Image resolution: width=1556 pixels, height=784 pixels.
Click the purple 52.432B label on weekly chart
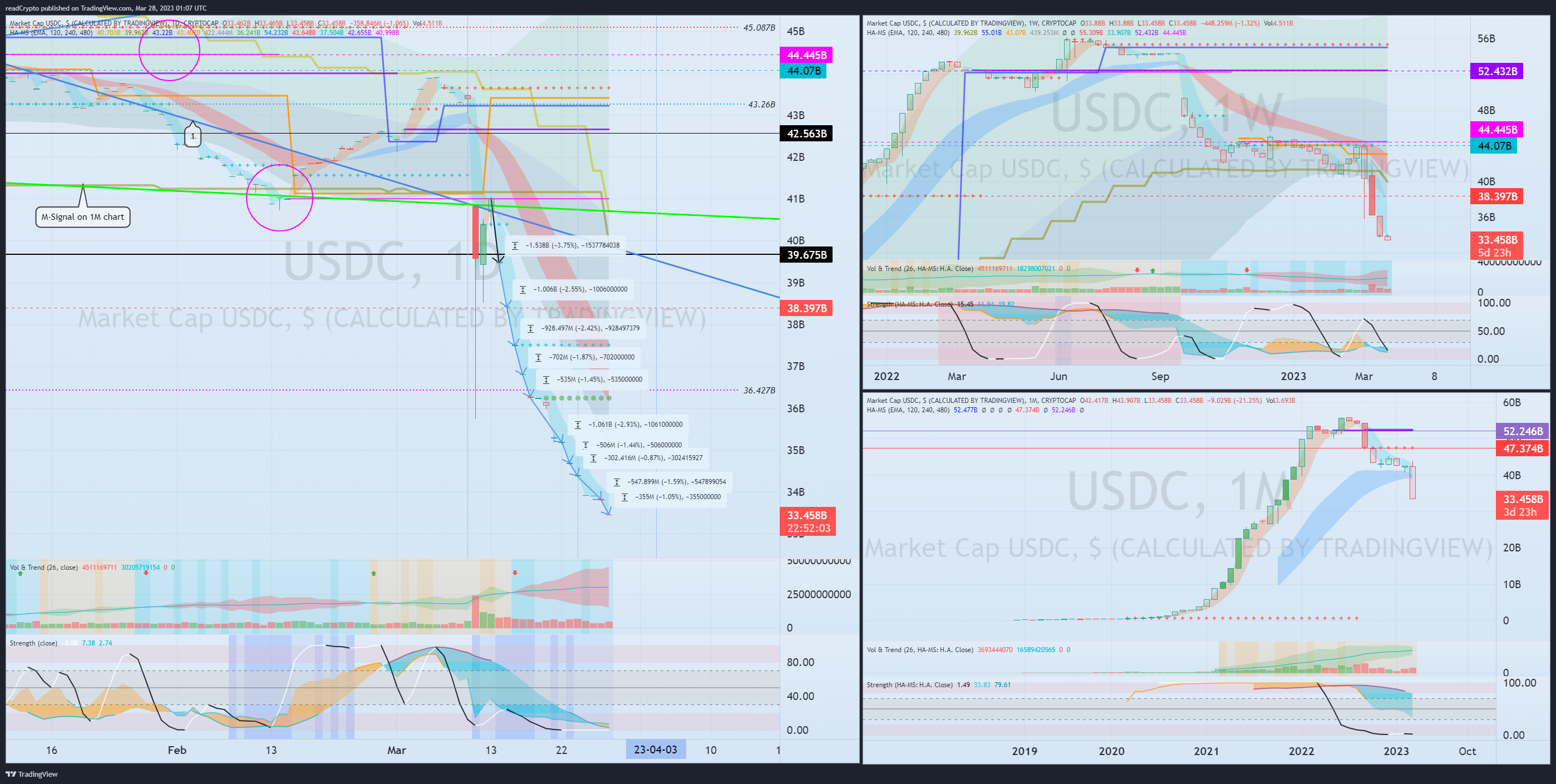coord(1497,71)
